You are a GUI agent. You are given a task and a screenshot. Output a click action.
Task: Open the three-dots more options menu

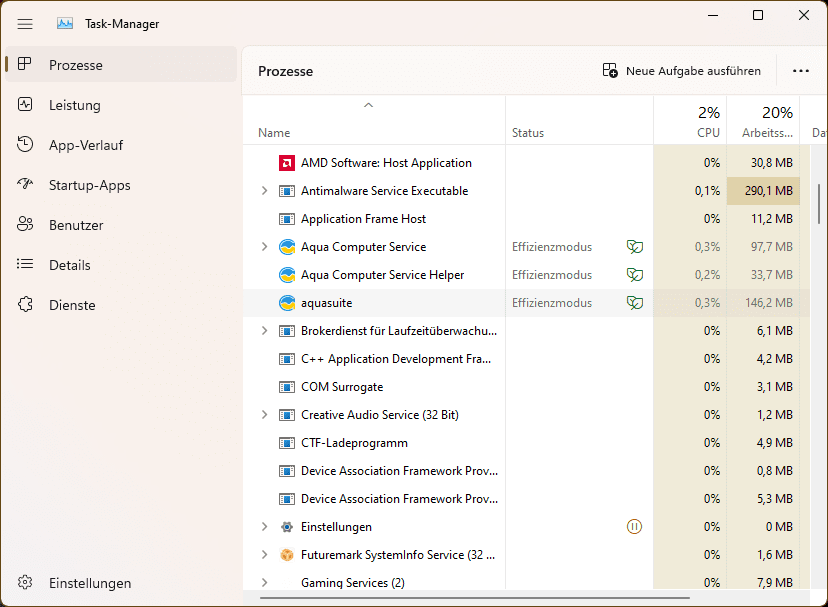(801, 71)
